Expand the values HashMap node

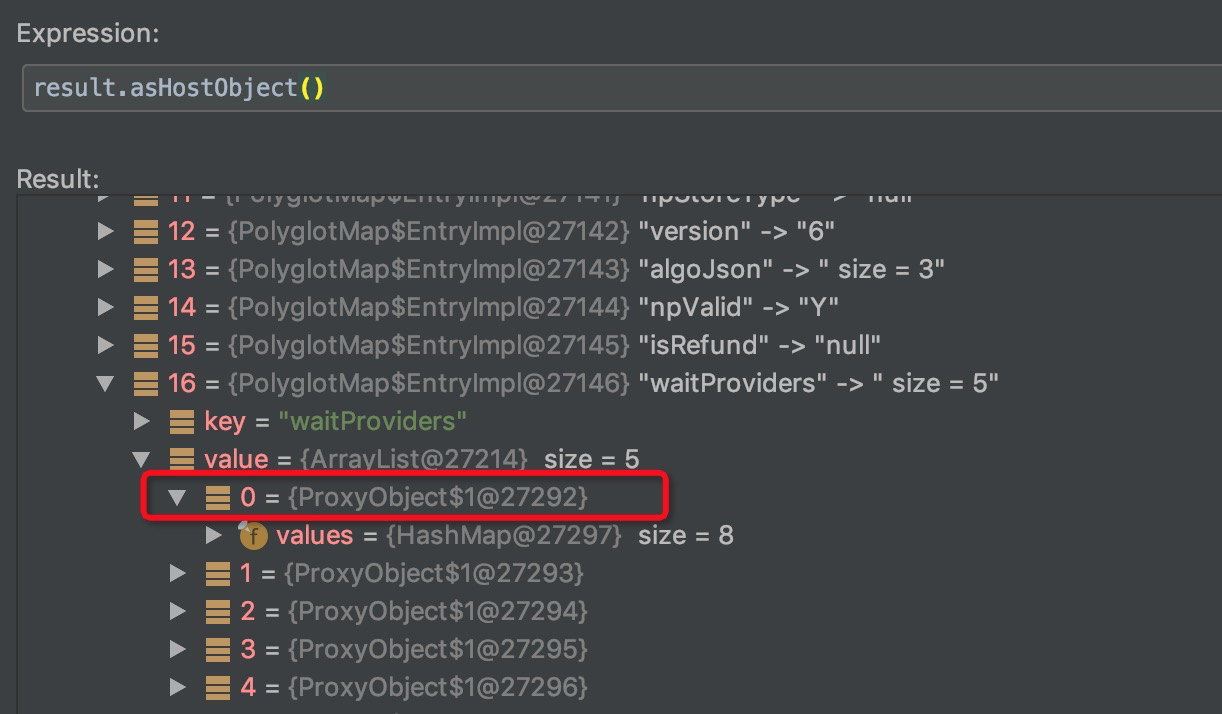point(214,535)
